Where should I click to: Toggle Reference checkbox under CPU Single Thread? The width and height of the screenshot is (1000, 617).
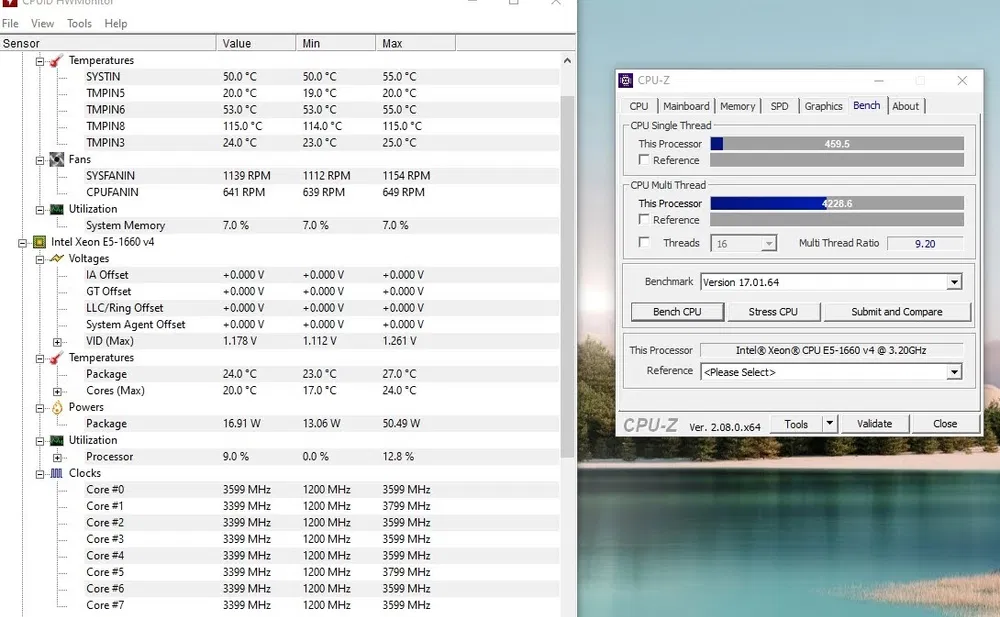pyautogui.click(x=644, y=160)
